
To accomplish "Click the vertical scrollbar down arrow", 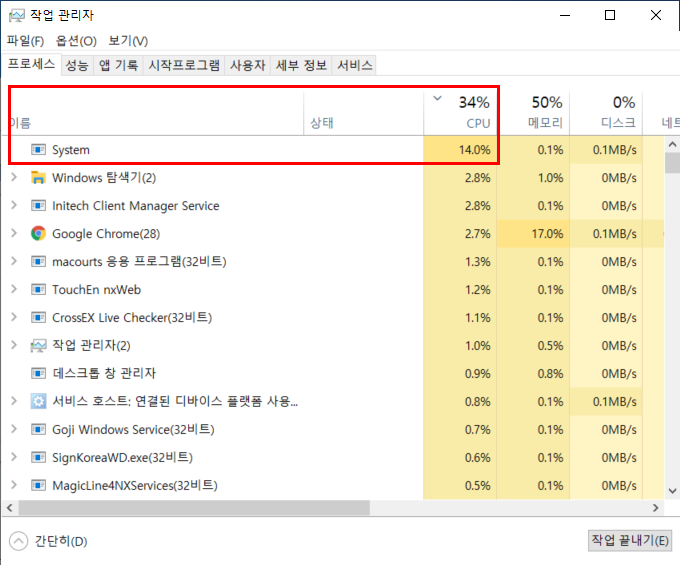I will 672,491.
